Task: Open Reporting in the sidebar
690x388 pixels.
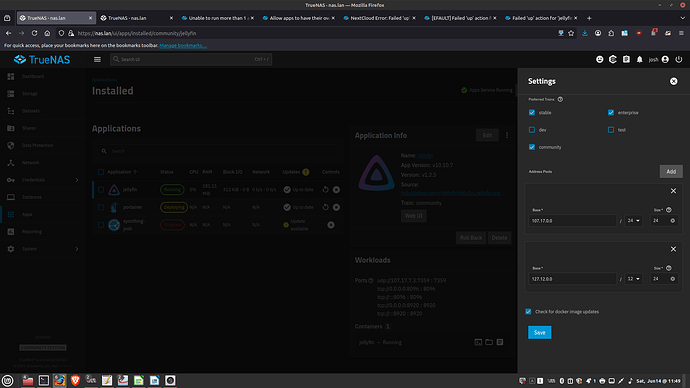Action: 43,231
